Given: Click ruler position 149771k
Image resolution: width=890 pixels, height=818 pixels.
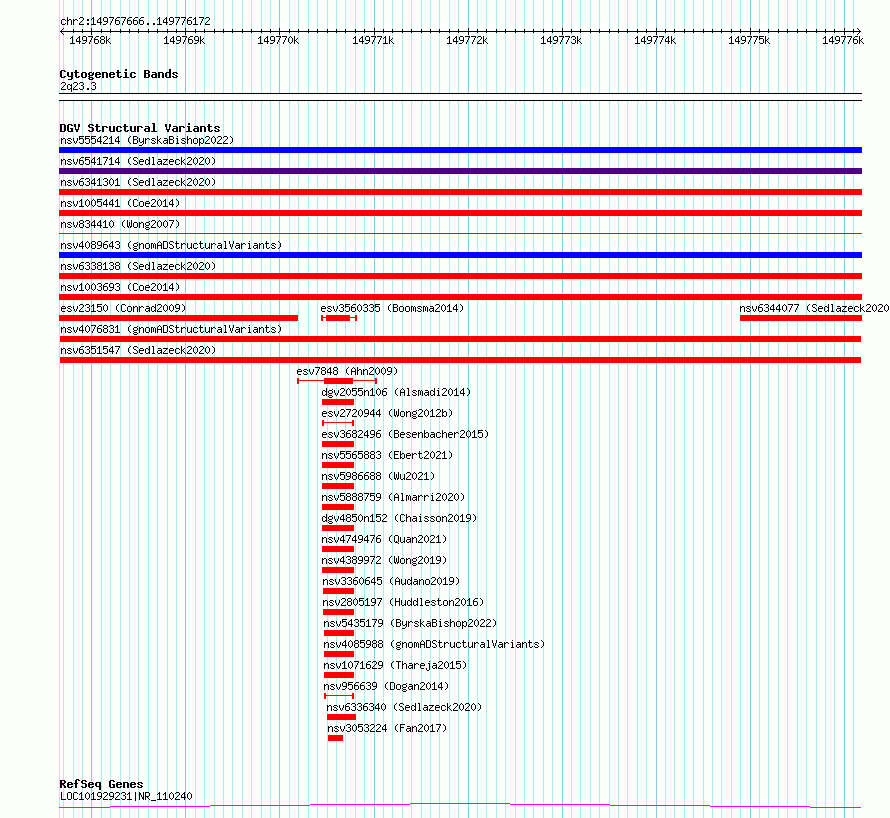Looking at the screenshot, I should 373,40.
